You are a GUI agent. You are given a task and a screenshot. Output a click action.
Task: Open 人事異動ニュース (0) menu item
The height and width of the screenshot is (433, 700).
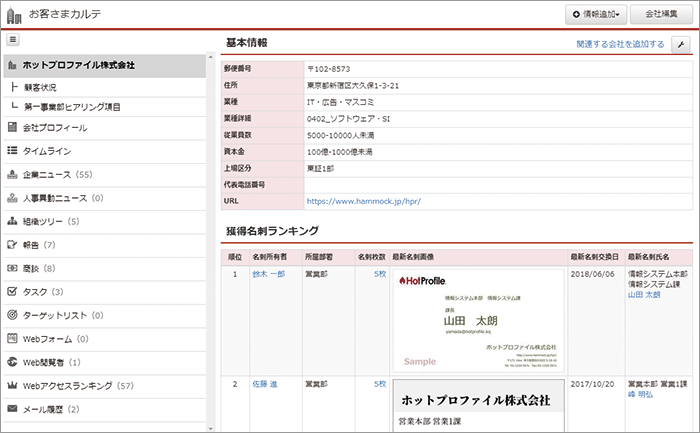pyautogui.click(x=104, y=198)
